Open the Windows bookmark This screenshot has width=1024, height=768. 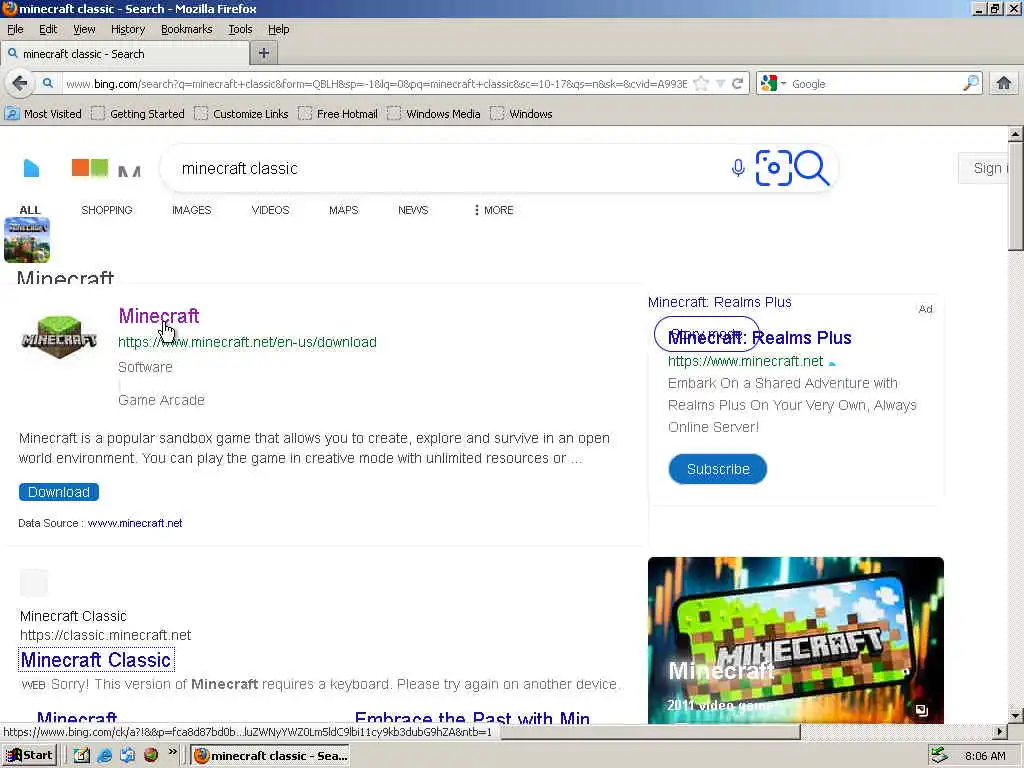pos(522,114)
